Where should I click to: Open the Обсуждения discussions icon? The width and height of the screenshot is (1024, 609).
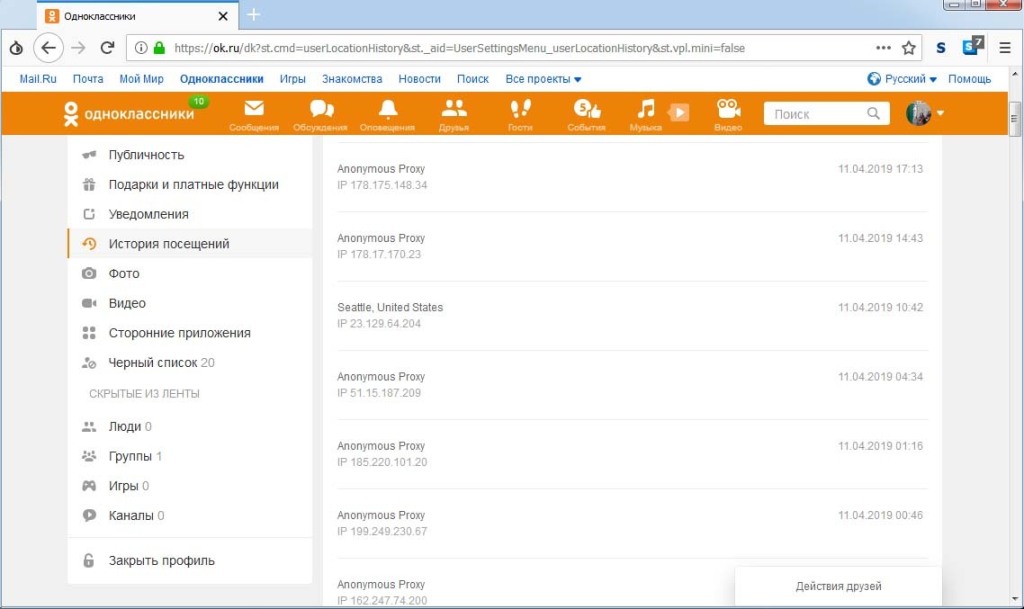(x=321, y=110)
